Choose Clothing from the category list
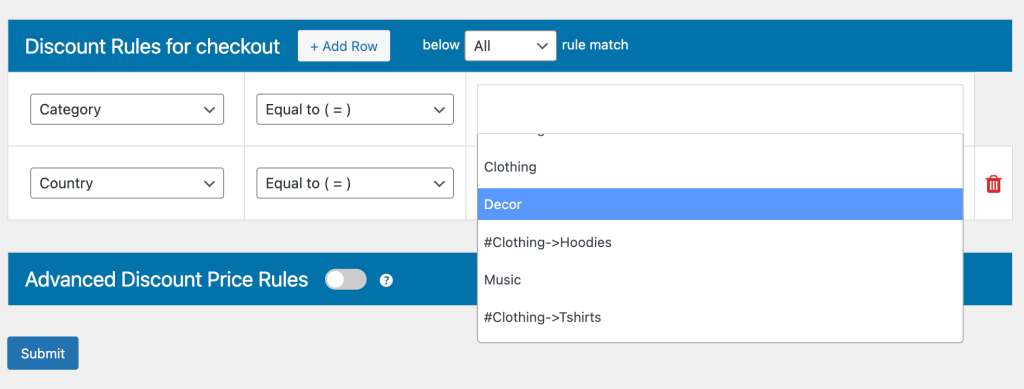The image size is (1024, 389). tap(720, 167)
